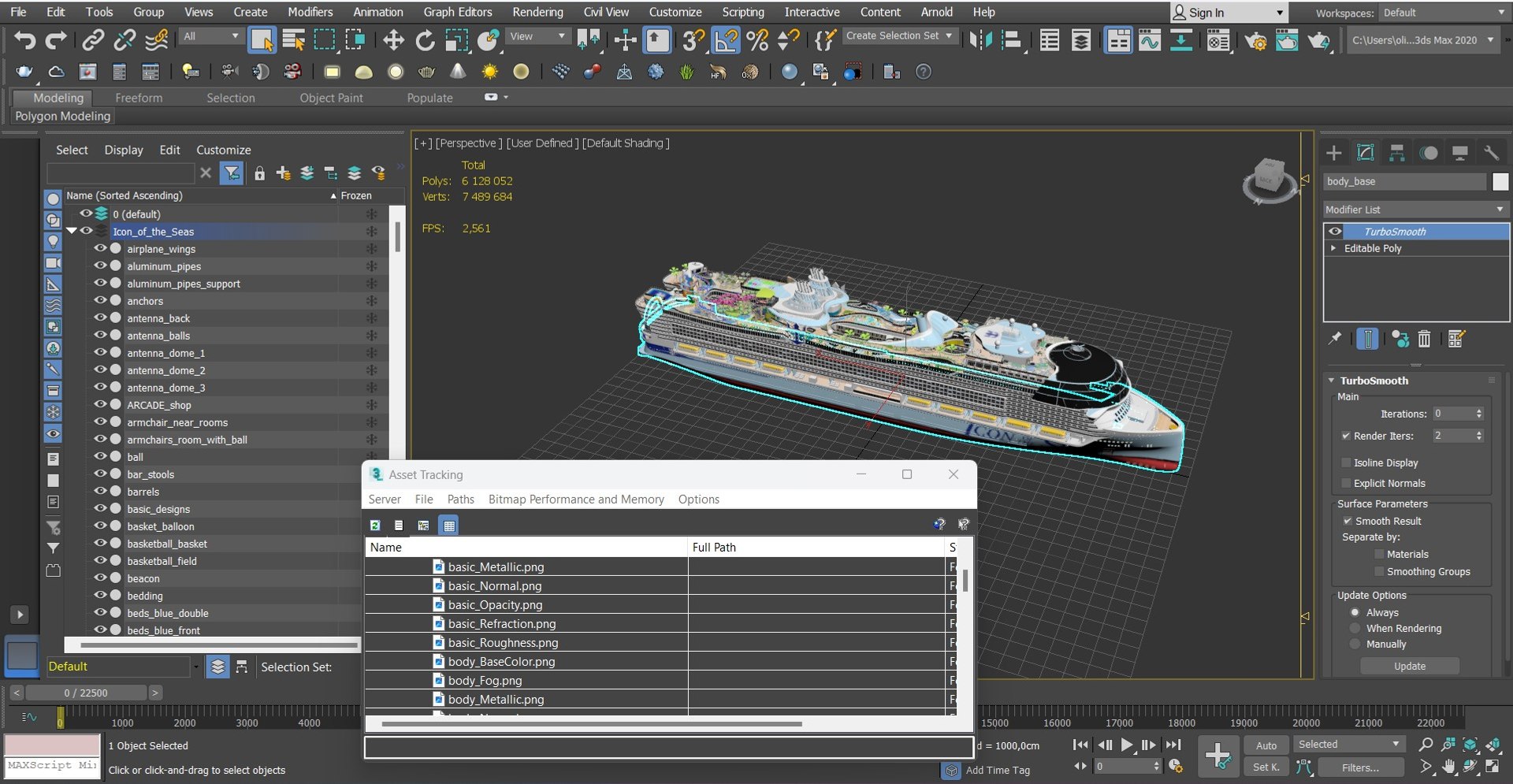Screen dimensions: 1513x784
Task: Click the Redo arrow icon
Action: click(x=56, y=39)
